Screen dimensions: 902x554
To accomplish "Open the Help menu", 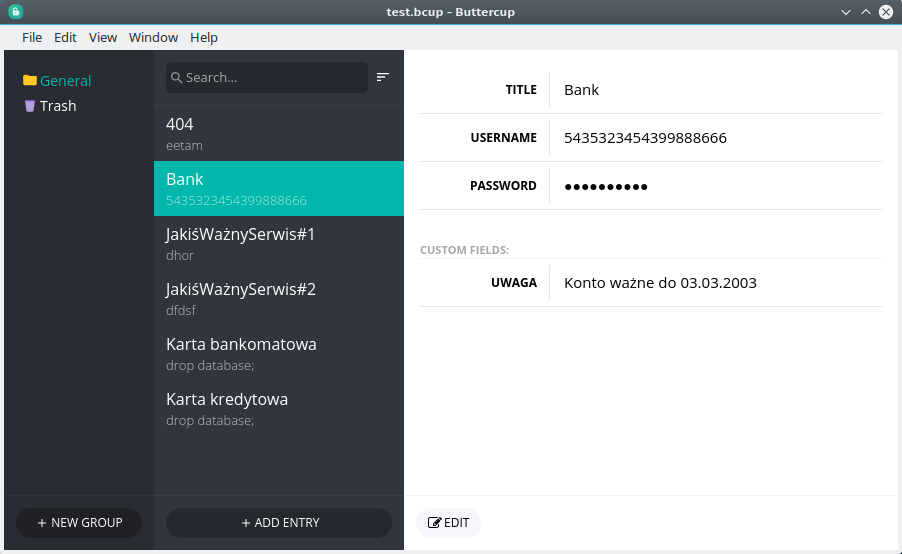I will 204,37.
